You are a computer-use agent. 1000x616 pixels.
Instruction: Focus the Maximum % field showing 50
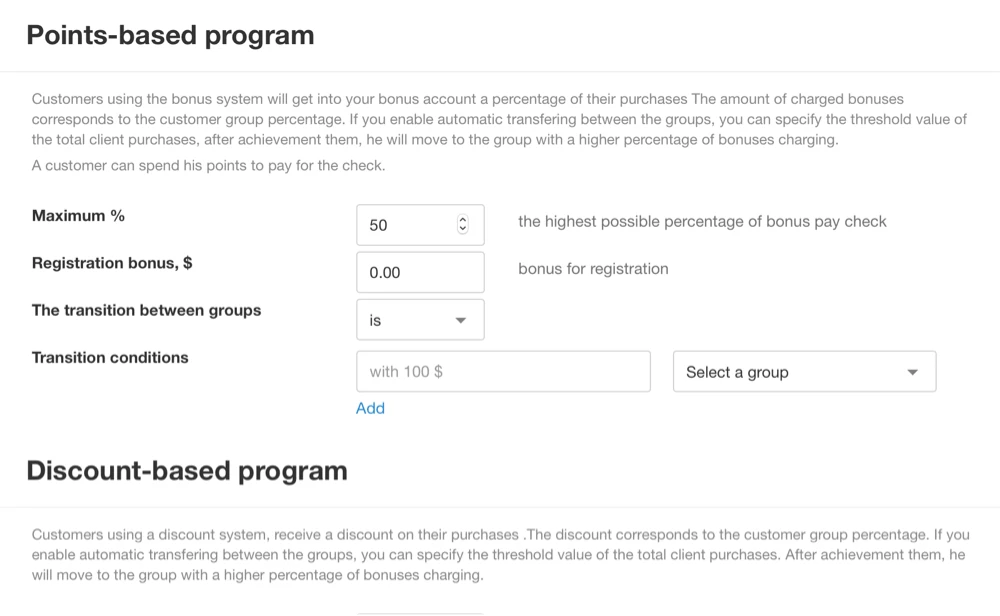pos(420,224)
